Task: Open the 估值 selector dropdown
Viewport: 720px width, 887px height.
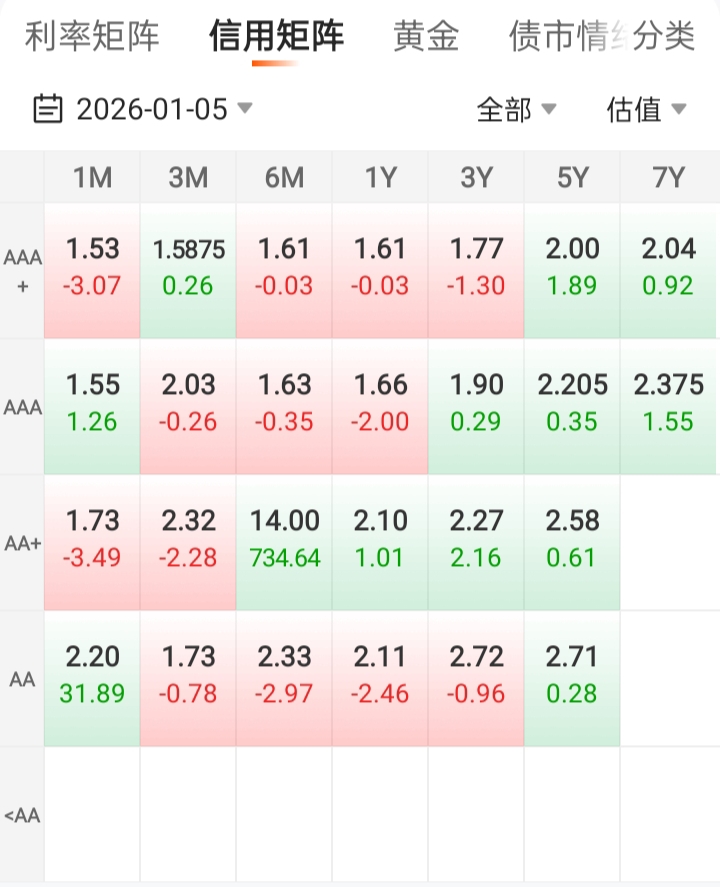Action: pyautogui.click(x=646, y=109)
